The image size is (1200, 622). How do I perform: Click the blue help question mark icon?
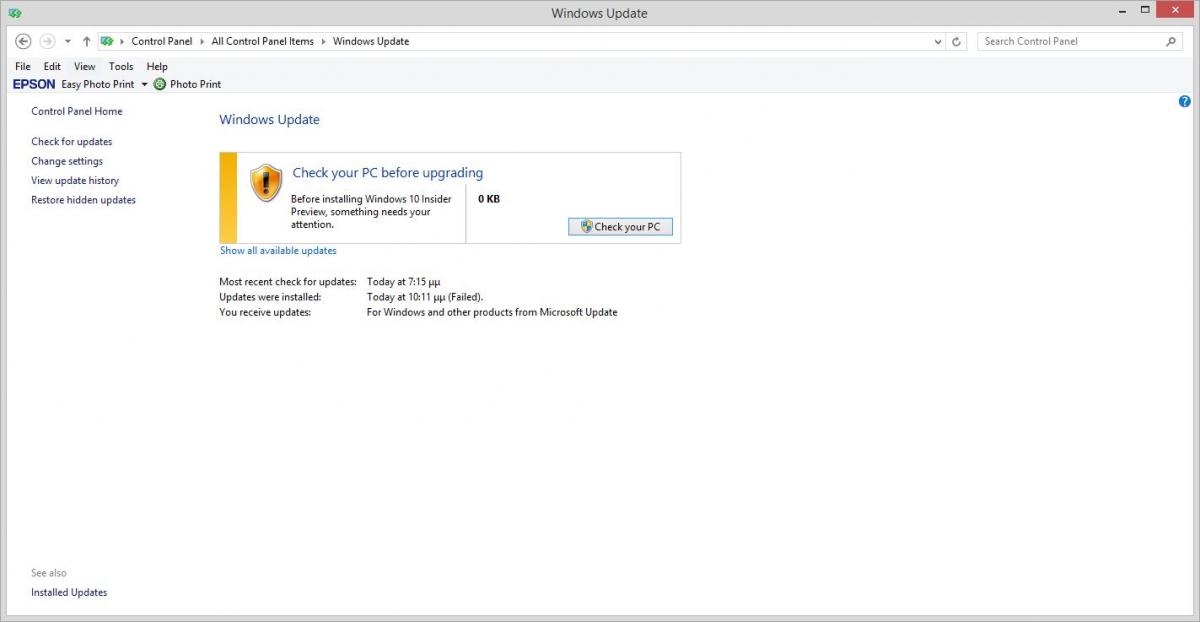(1185, 102)
